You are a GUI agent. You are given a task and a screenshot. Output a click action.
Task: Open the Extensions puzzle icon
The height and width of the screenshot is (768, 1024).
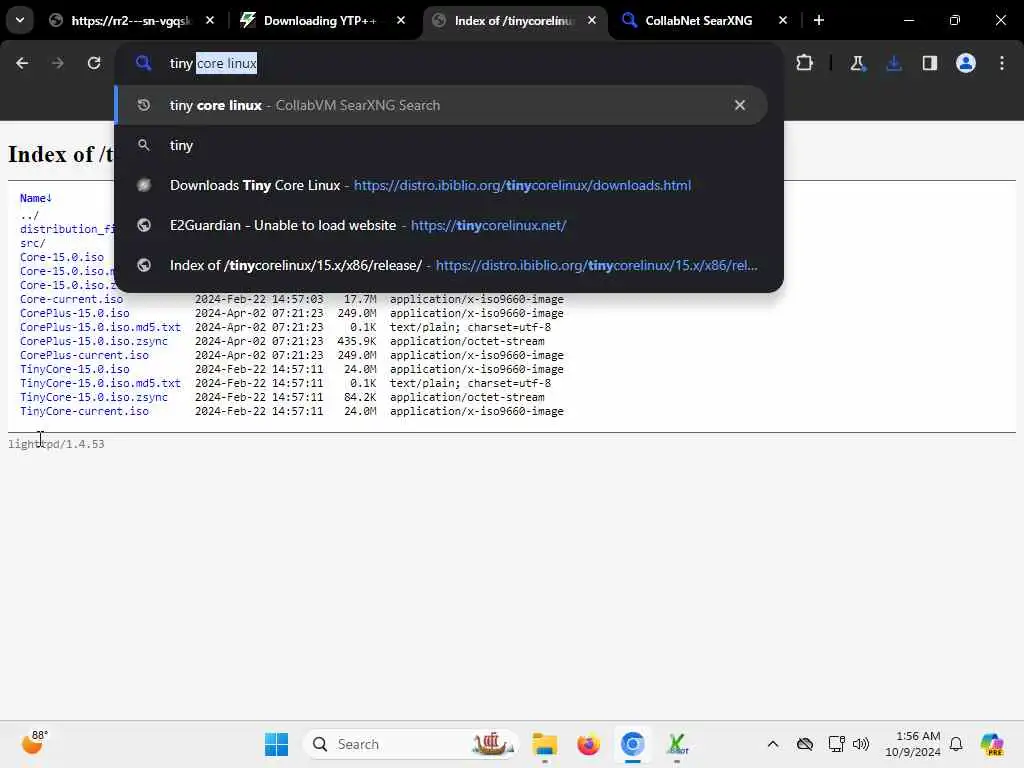805,63
